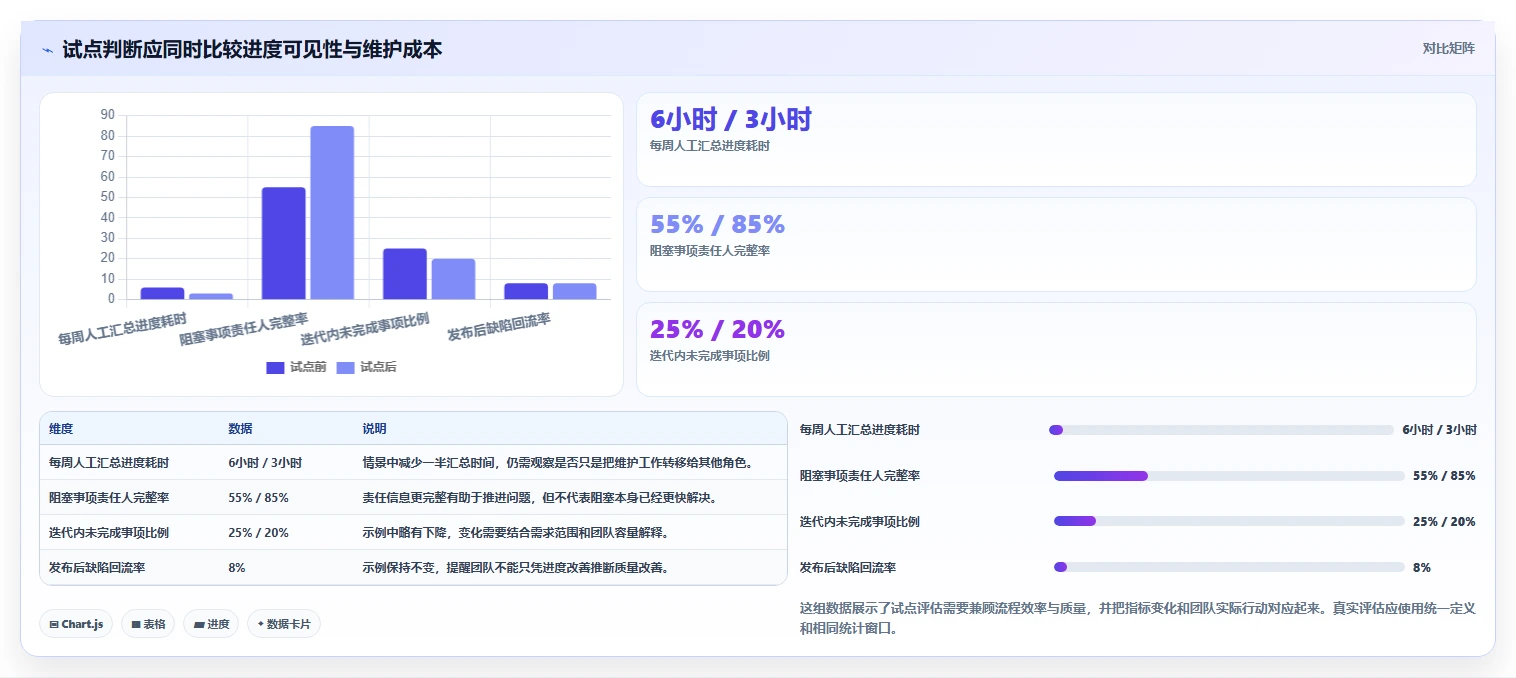Click the 6小时 / 3小时 data card value
This screenshot has height=678, width=1516.
click(731, 120)
